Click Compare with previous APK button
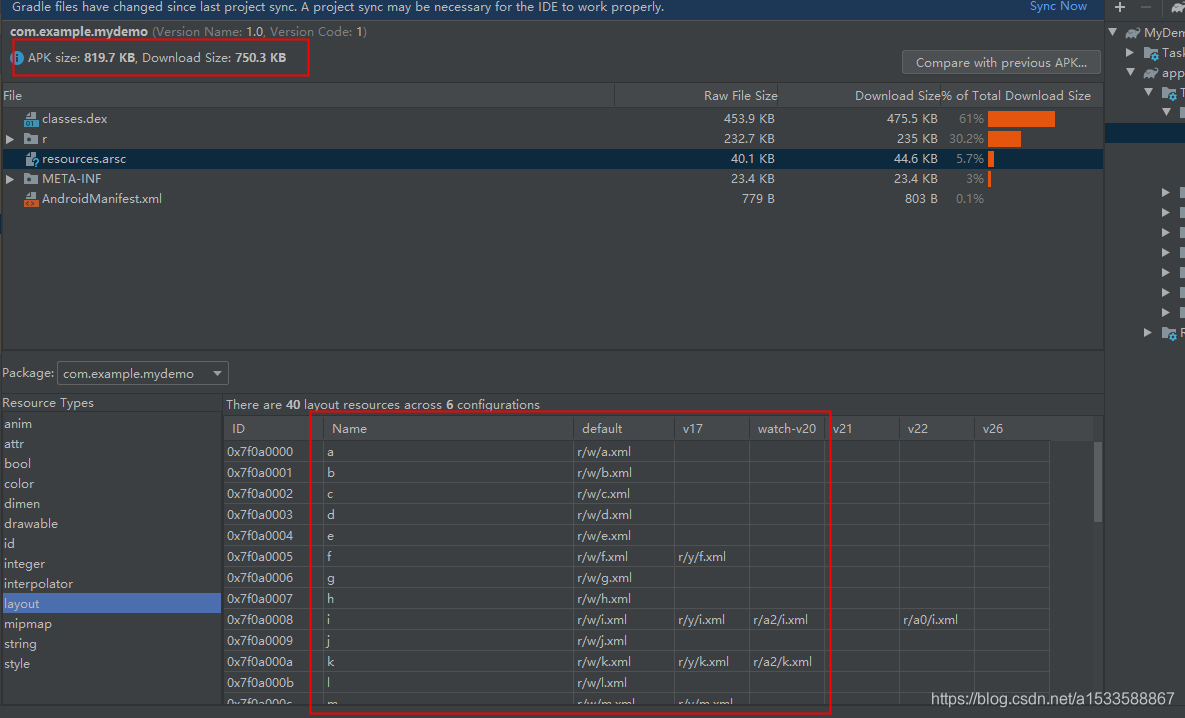 [1001, 63]
